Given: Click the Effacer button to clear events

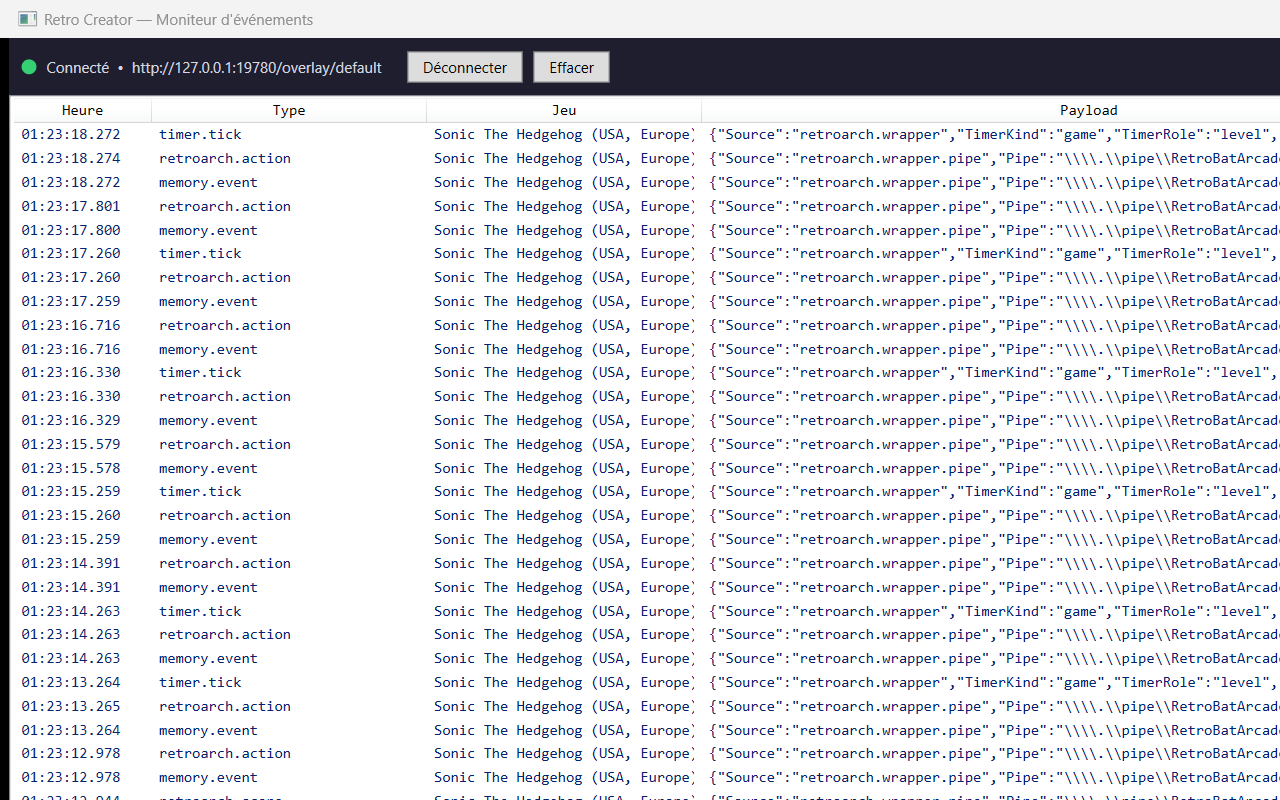Looking at the screenshot, I should point(571,67).
